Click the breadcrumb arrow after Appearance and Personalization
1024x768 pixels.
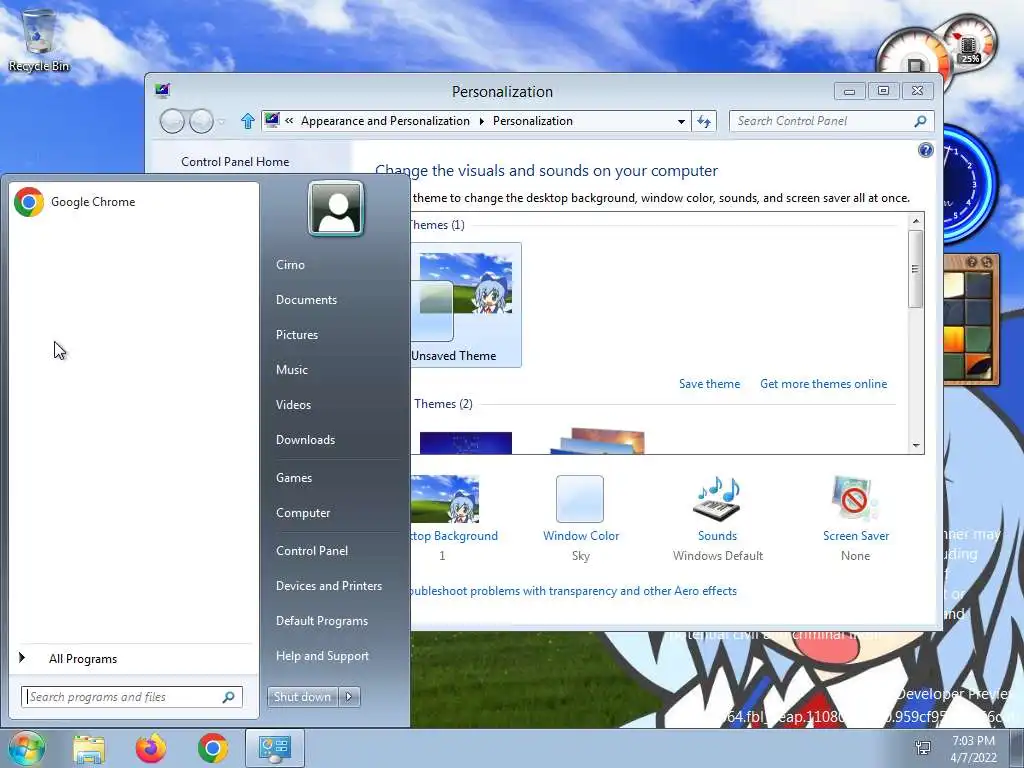click(x=481, y=121)
